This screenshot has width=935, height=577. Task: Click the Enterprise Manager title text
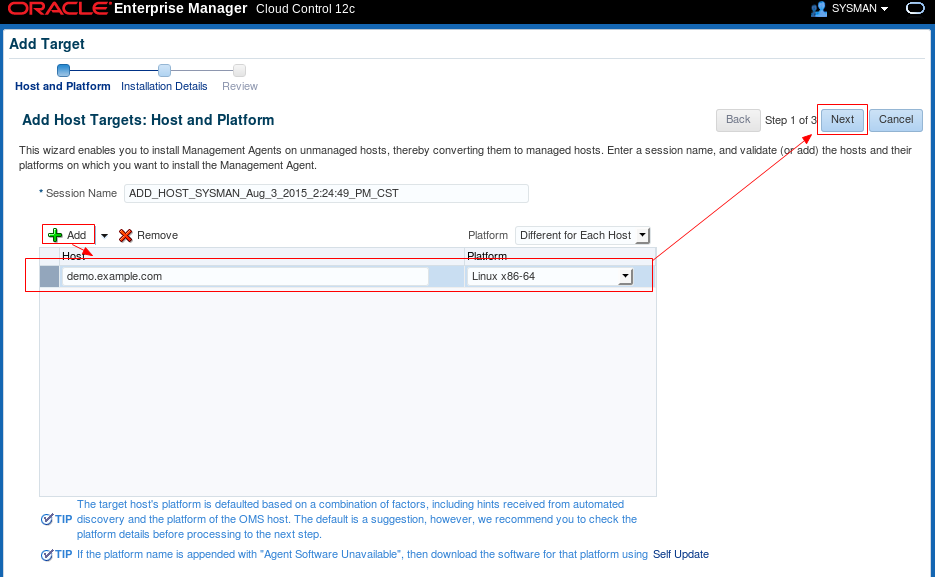[180, 8]
